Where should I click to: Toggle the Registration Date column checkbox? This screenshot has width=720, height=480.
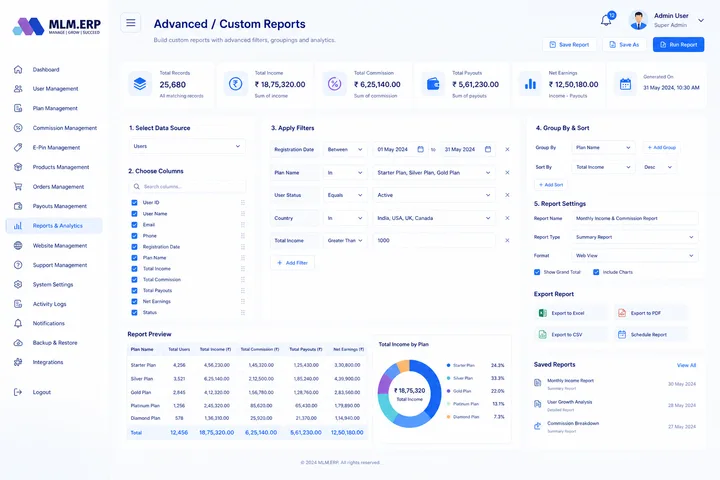(x=135, y=247)
